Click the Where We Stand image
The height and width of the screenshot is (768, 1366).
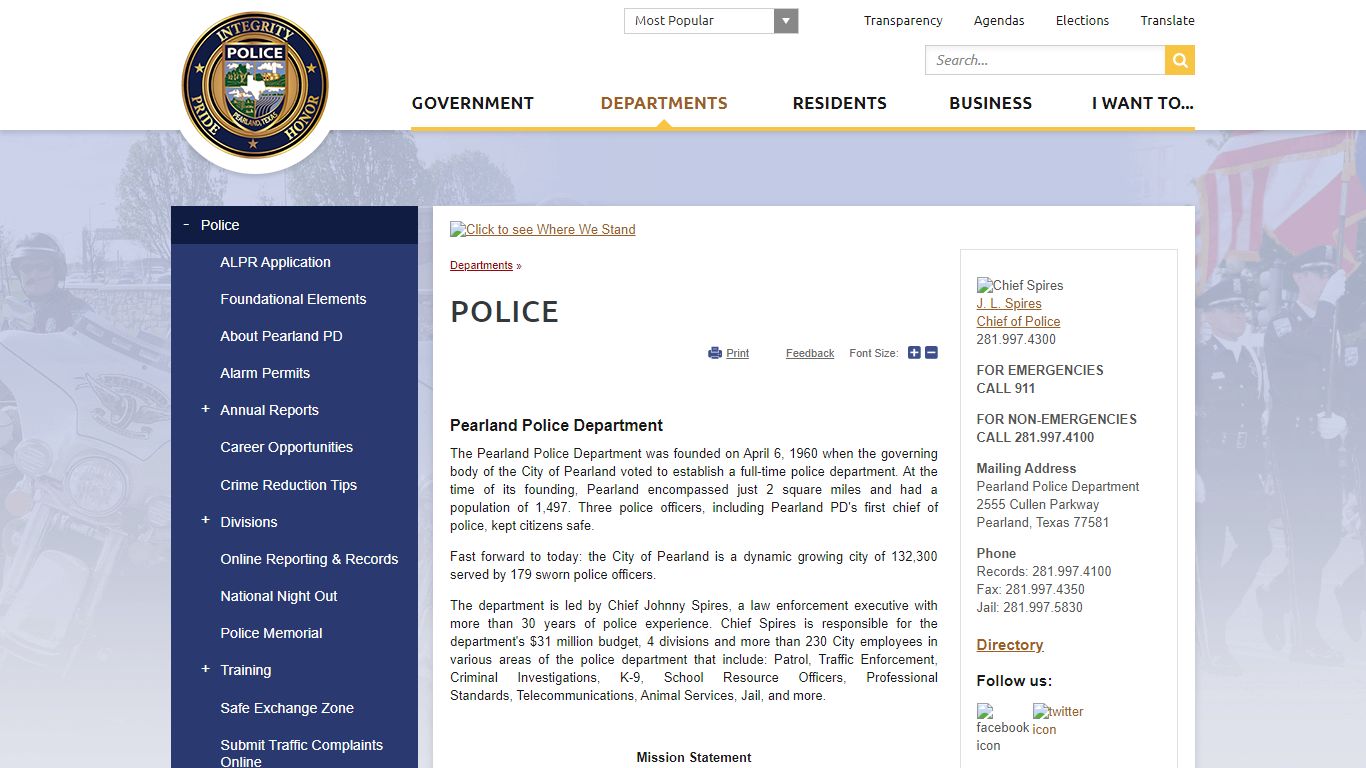click(x=543, y=229)
